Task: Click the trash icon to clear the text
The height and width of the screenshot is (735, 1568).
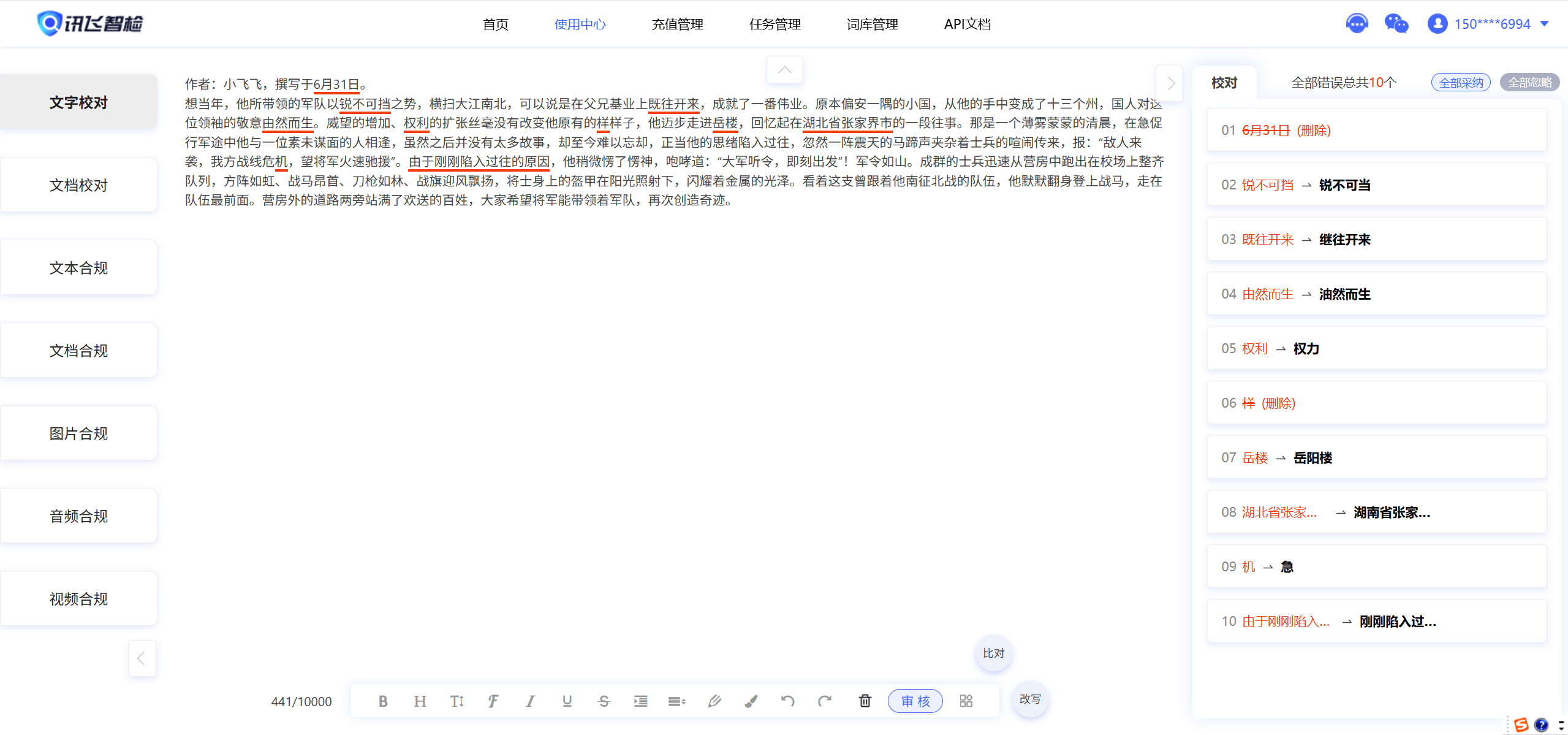Action: (865, 701)
